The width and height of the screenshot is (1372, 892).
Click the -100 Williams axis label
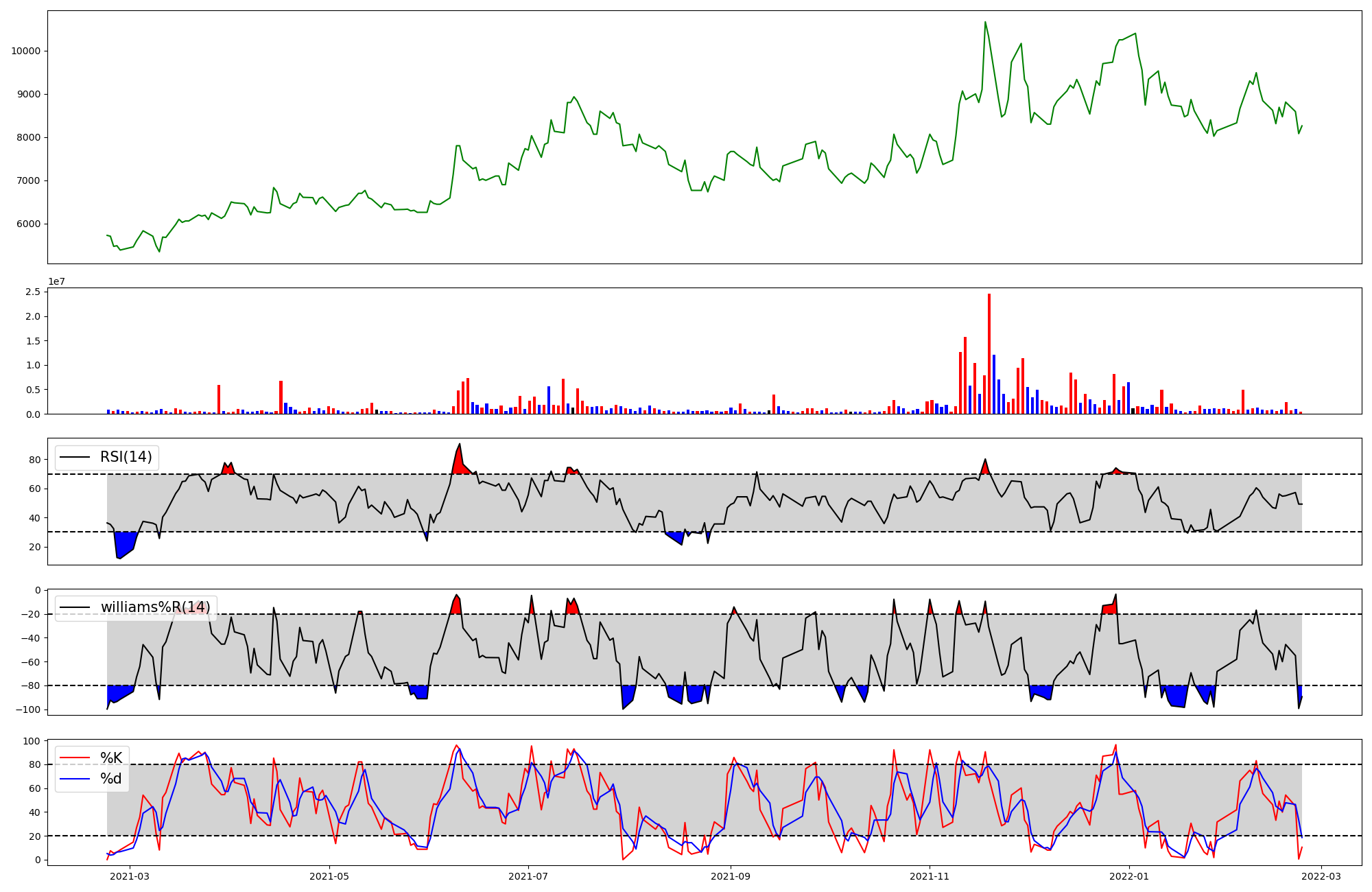27,709
